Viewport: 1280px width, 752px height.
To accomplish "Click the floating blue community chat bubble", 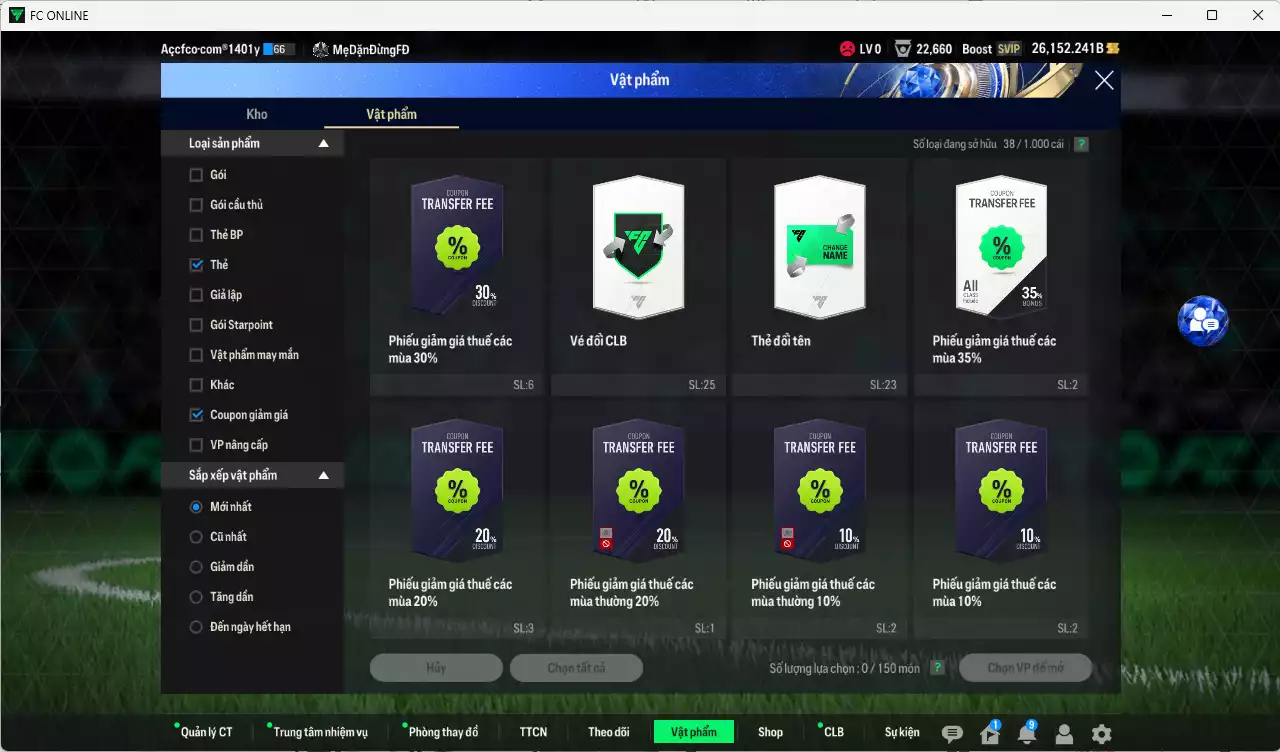I will (1202, 322).
